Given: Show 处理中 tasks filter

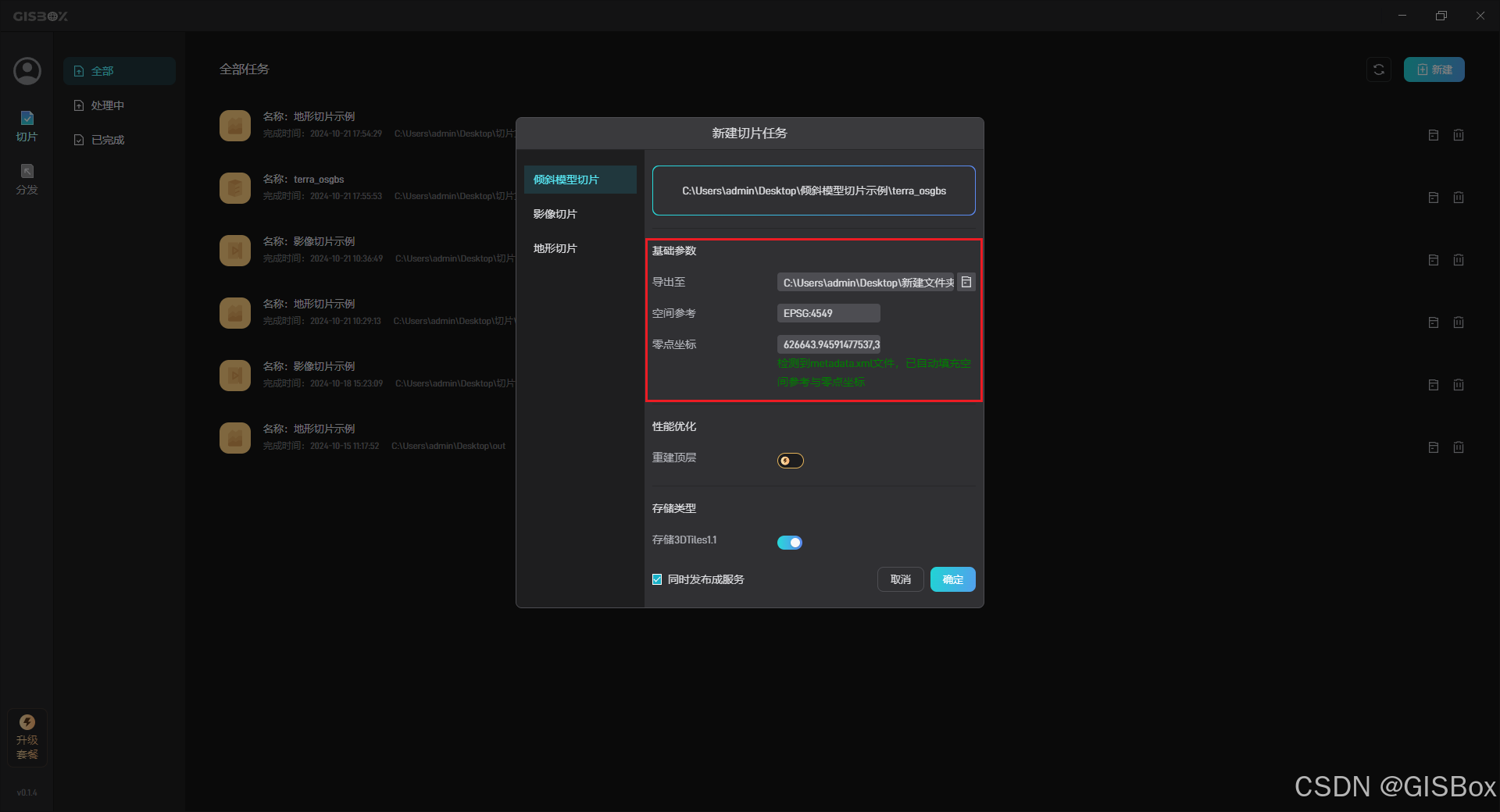Looking at the screenshot, I should coord(120,105).
